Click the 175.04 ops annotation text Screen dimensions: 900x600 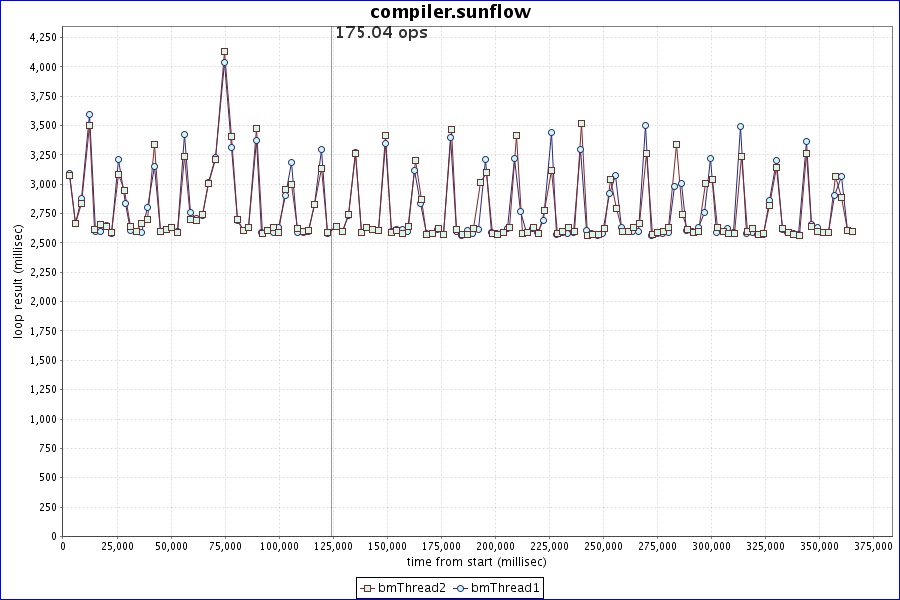(381, 33)
